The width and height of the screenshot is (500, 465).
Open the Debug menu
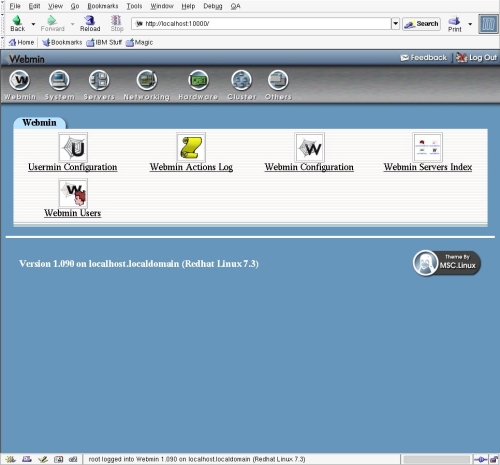pos(213,6)
